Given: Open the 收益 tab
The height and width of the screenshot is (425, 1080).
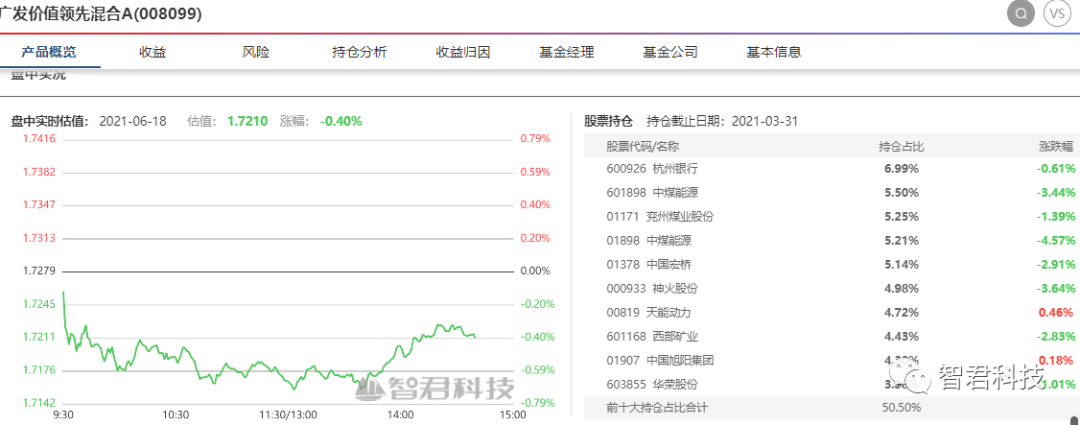Looking at the screenshot, I should [152, 52].
